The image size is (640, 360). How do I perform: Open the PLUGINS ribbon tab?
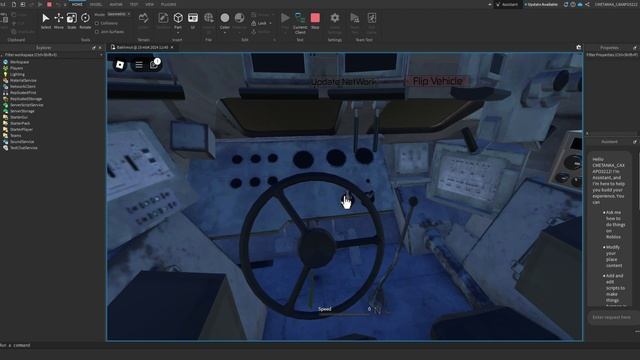(x=169, y=4)
